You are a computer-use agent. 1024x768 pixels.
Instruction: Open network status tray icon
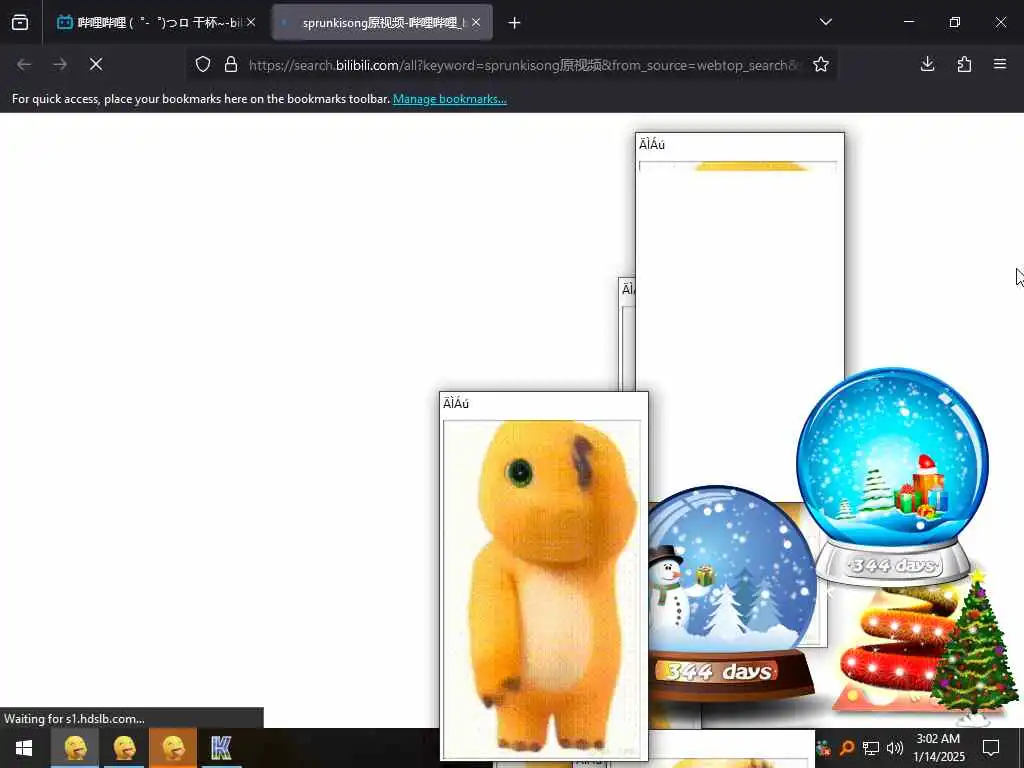click(871, 748)
